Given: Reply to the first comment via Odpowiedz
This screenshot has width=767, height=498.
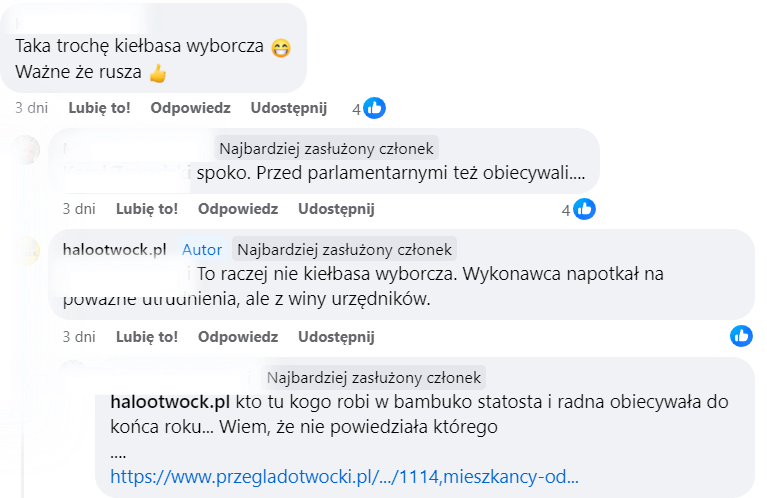Looking at the screenshot, I should click(190, 108).
